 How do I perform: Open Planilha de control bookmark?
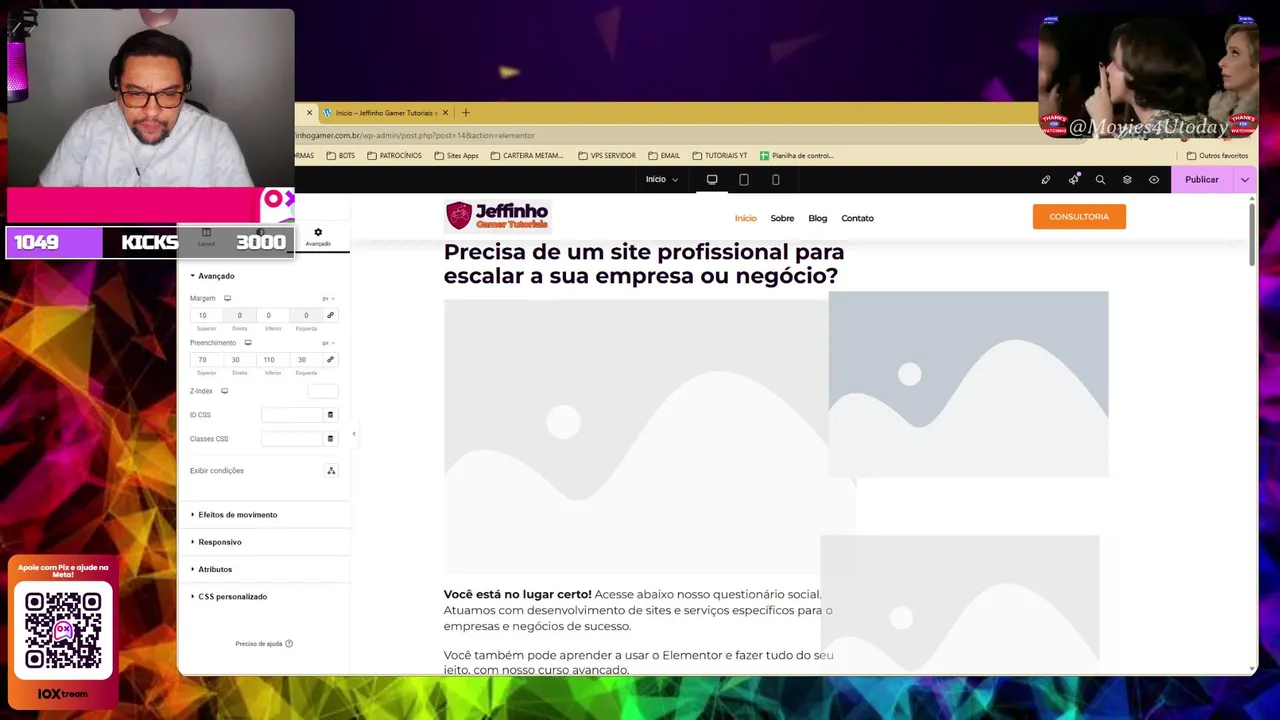point(796,156)
